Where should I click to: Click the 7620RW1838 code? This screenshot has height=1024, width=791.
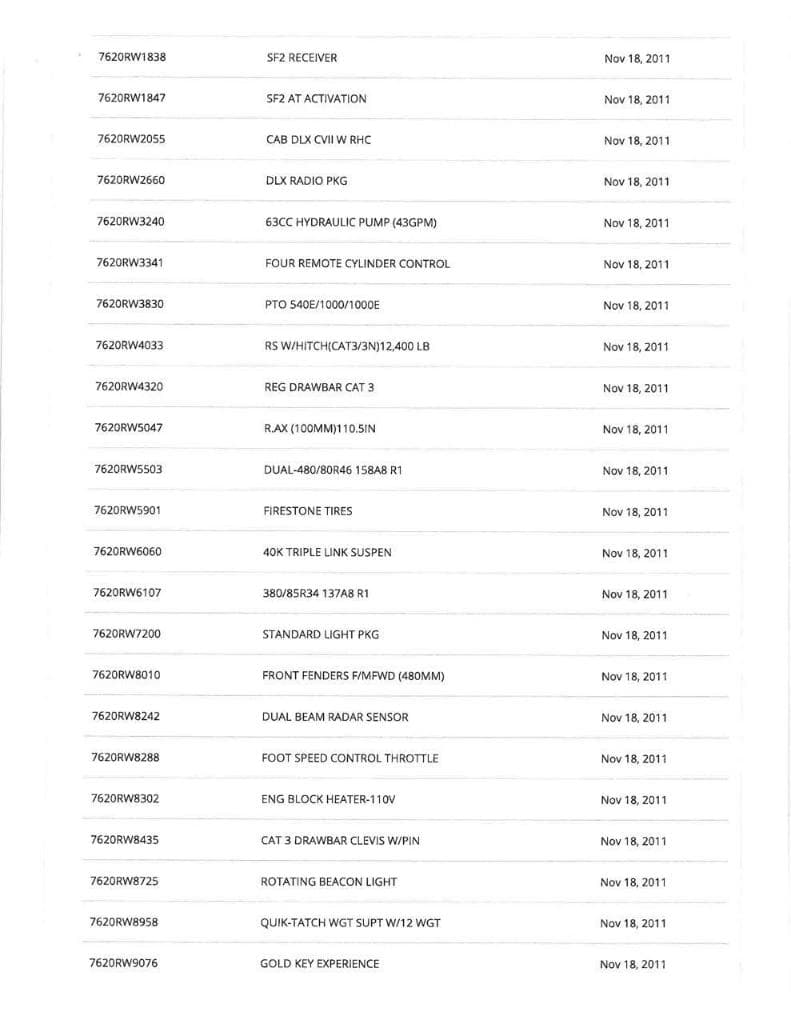(x=132, y=57)
